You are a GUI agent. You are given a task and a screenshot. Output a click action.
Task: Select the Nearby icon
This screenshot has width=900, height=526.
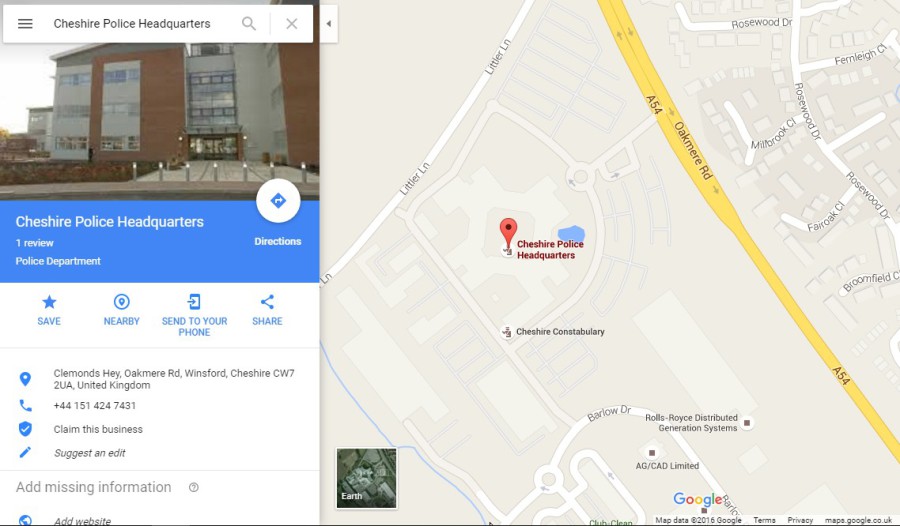122,302
